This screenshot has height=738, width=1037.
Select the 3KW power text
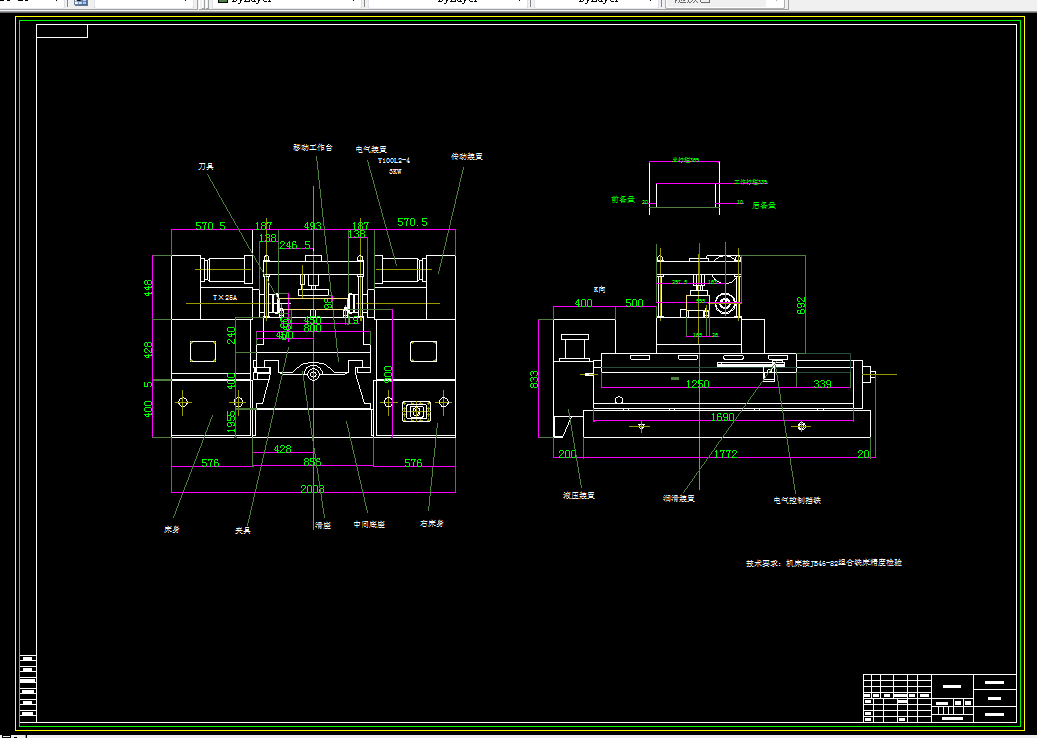coord(395,171)
